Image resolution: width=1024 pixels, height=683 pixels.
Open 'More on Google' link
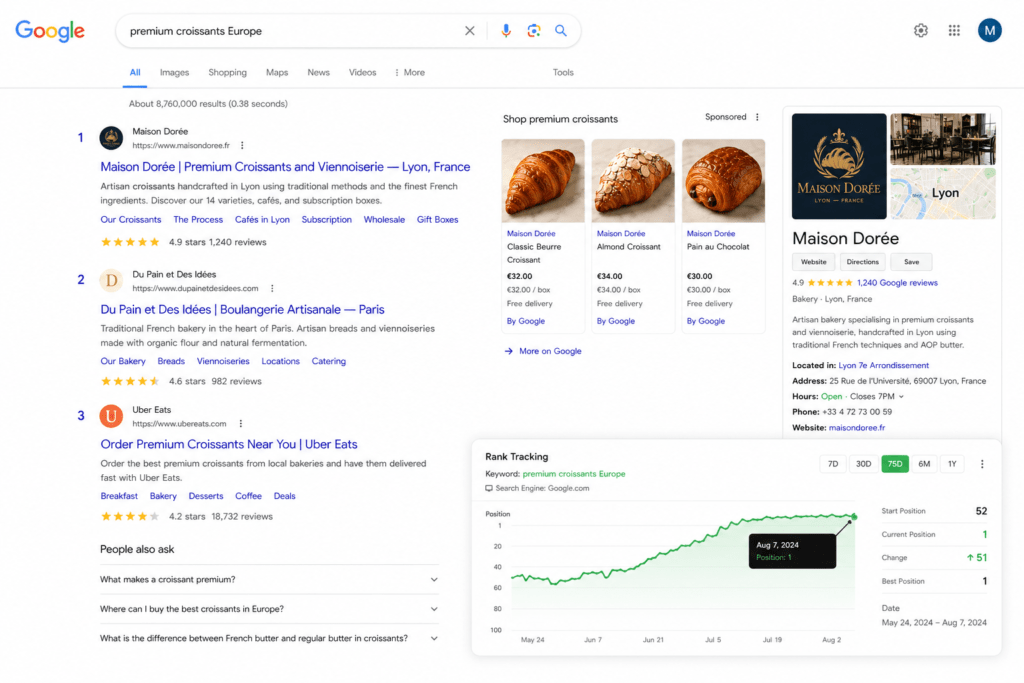550,351
